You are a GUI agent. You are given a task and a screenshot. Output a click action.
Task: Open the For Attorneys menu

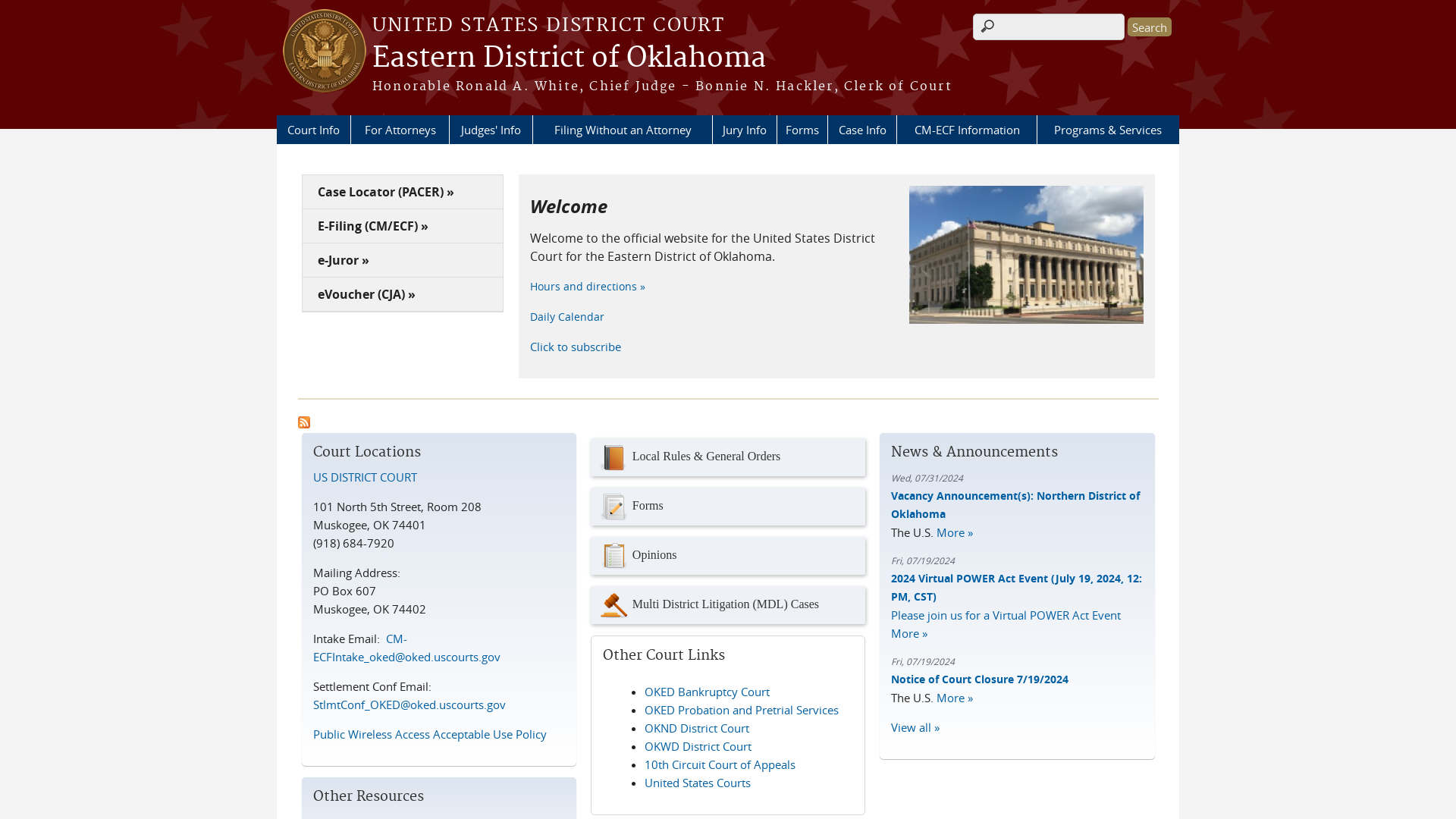click(x=400, y=130)
